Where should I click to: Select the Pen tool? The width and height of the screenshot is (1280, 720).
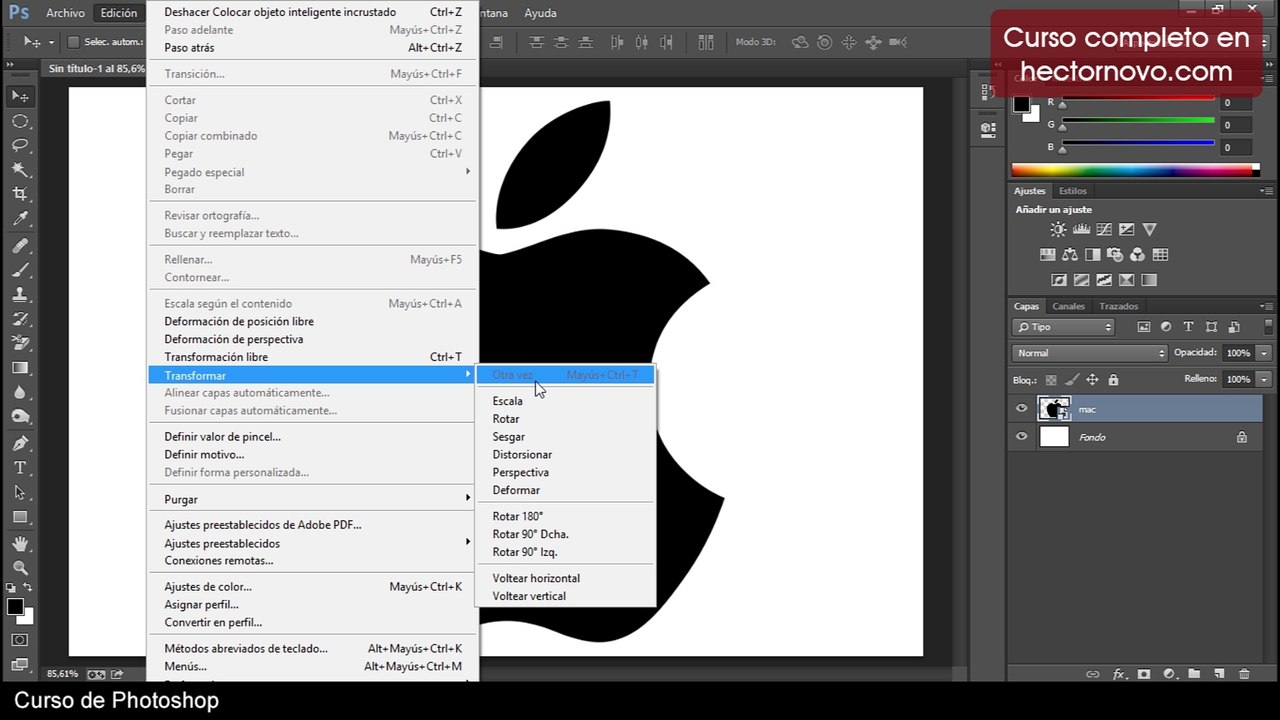[x=20, y=443]
